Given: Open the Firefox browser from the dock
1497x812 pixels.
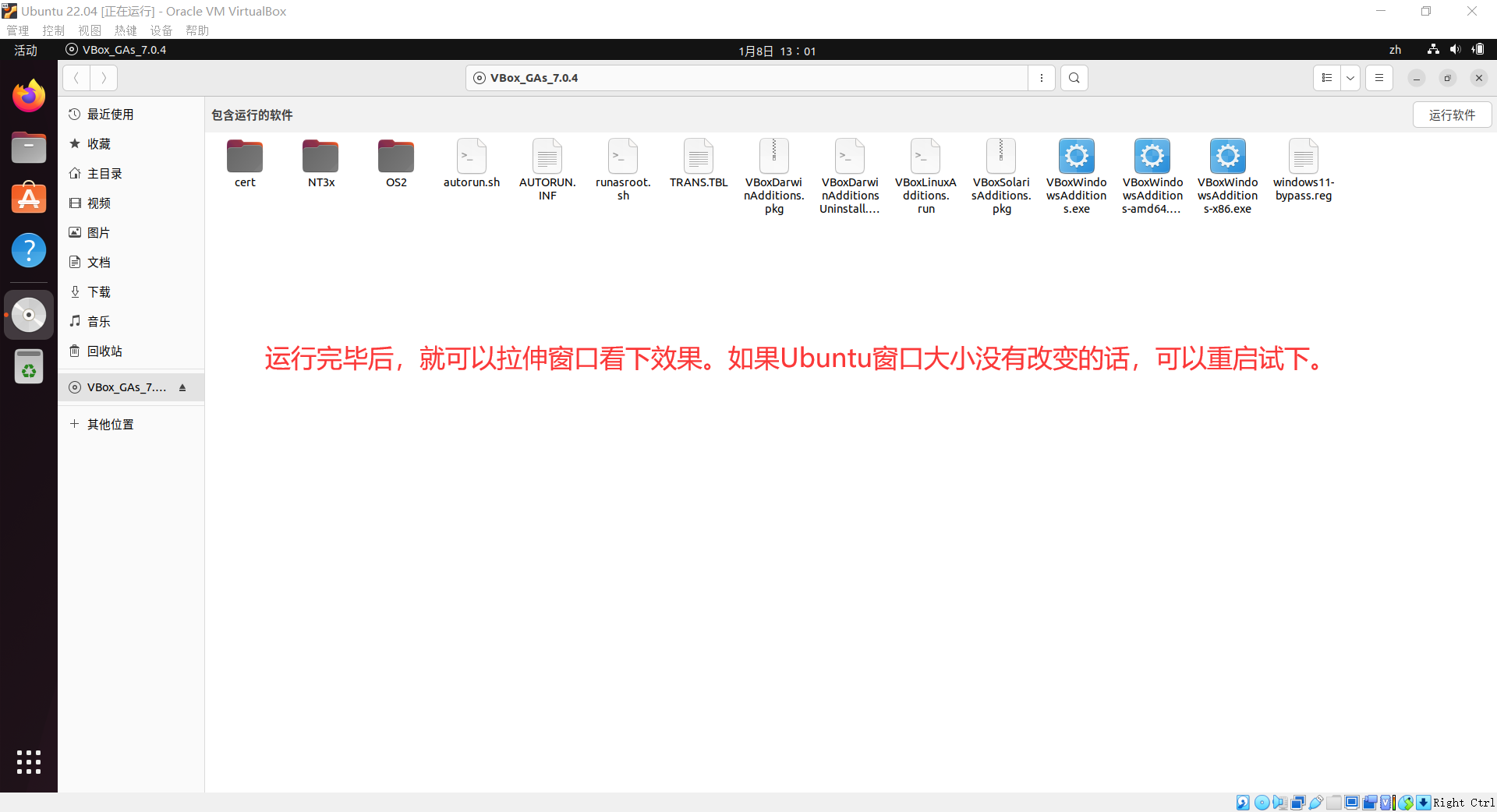Looking at the screenshot, I should (28, 95).
